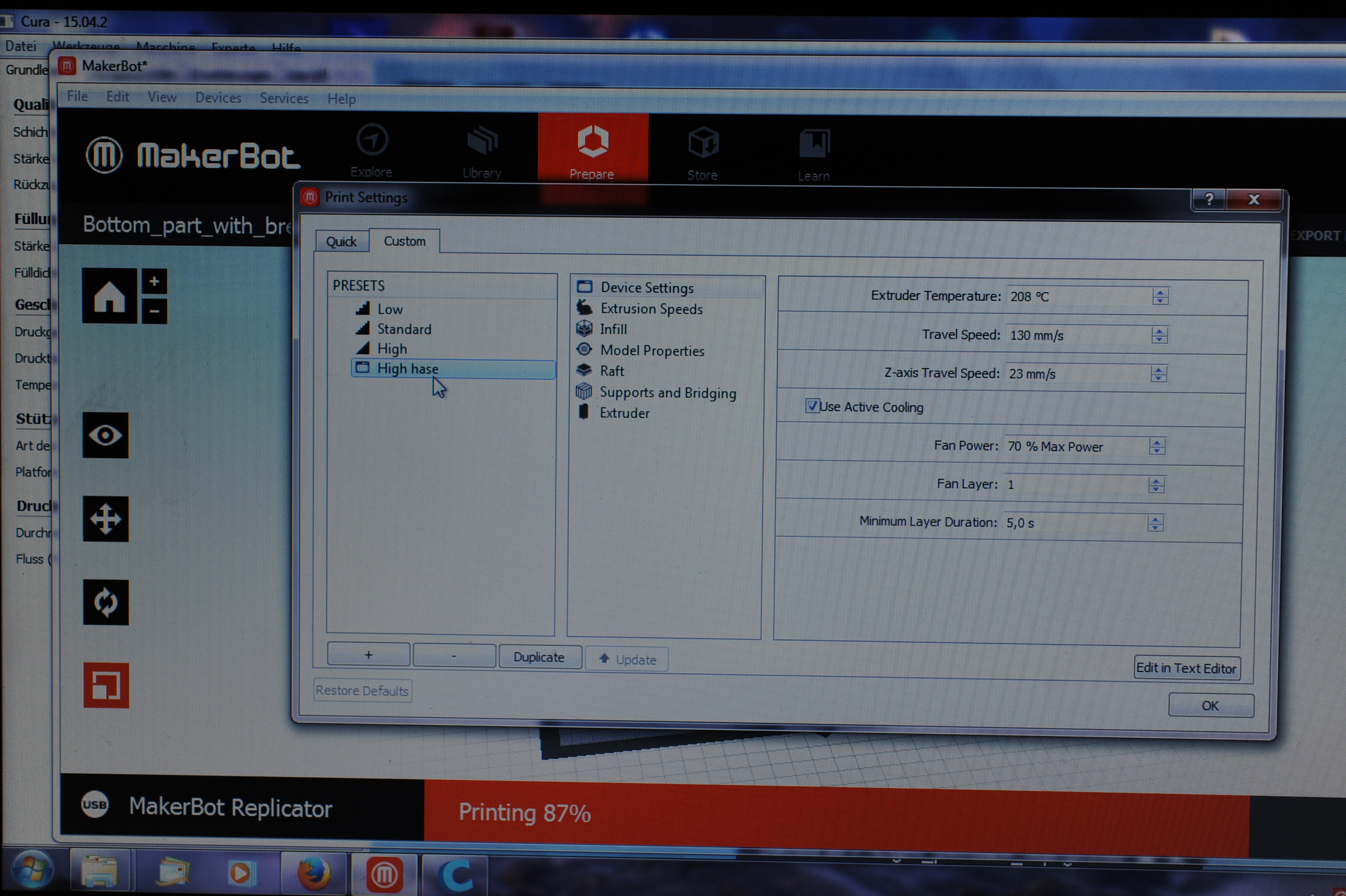Switch to the Quick tab

tap(341, 241)
